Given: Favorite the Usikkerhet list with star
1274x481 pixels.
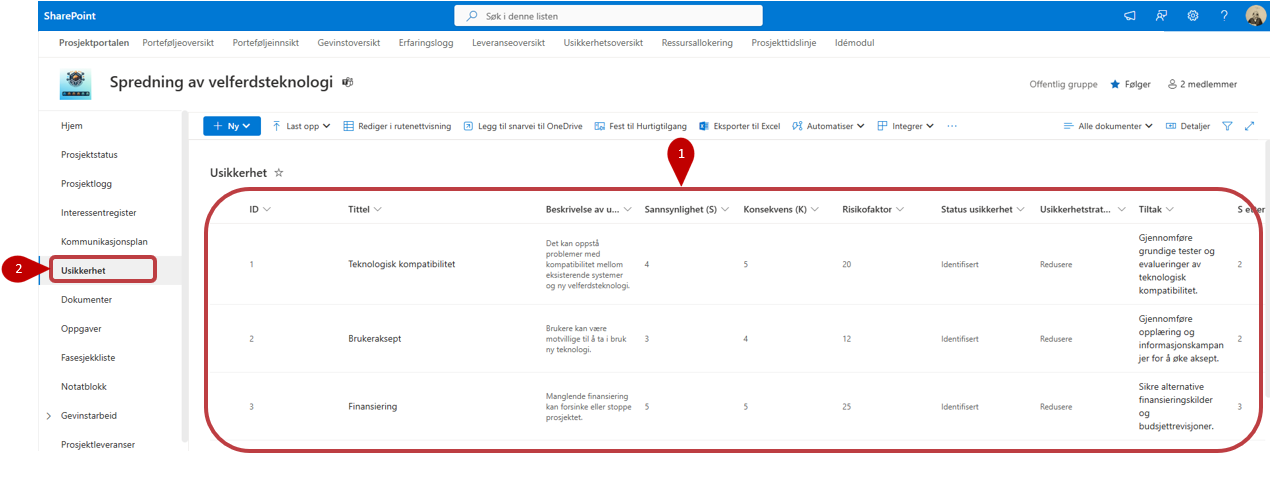Looking at the screenshot, I should click(279, 173).
